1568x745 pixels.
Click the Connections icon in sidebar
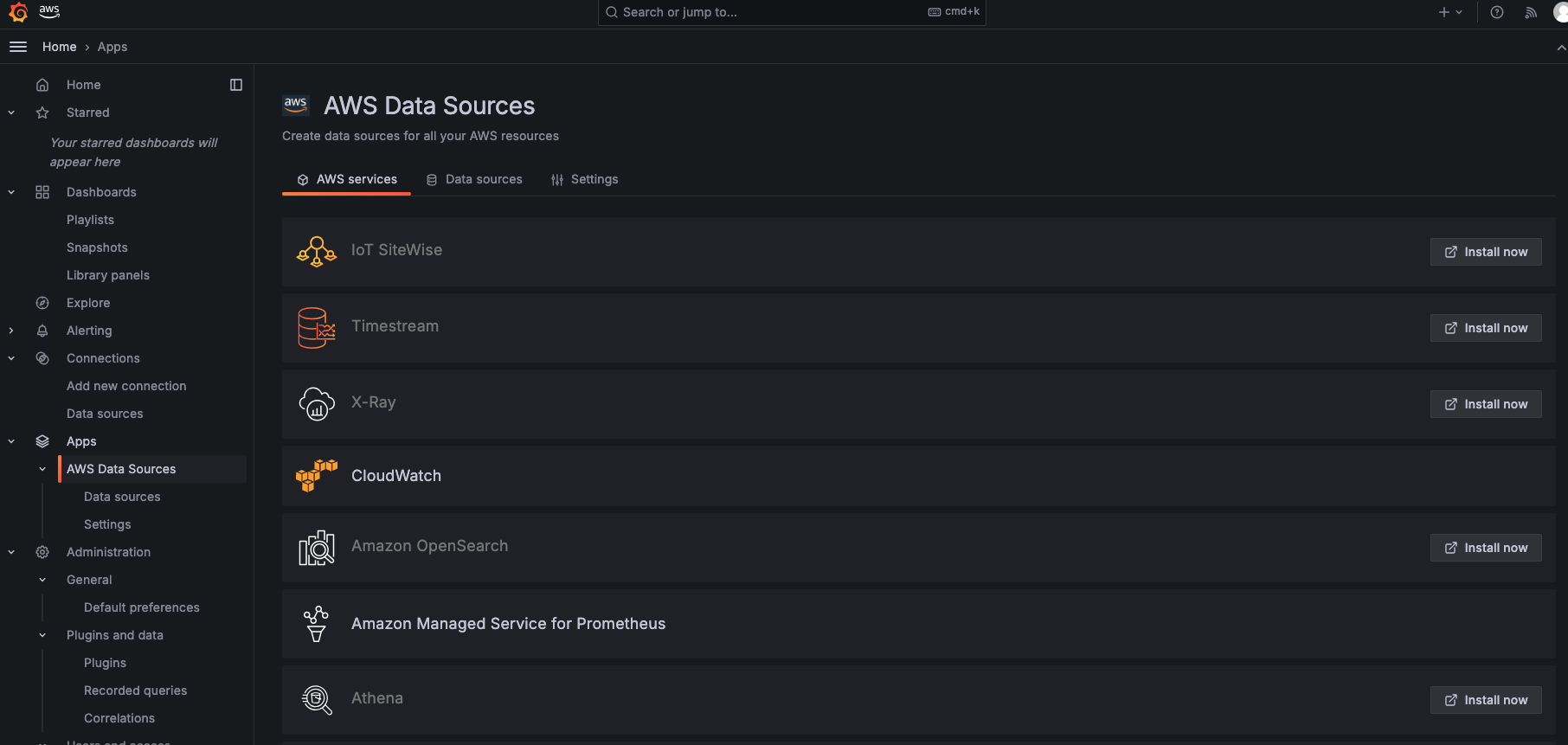[x=42, y=358]
